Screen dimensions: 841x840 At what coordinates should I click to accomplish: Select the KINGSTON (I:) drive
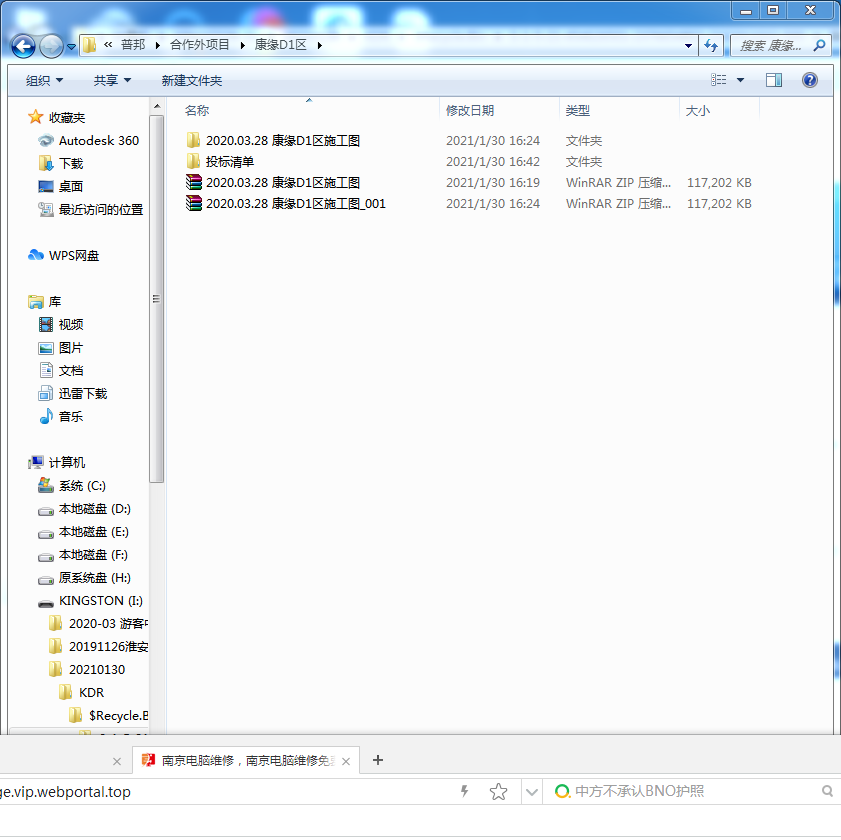(100, 601)
